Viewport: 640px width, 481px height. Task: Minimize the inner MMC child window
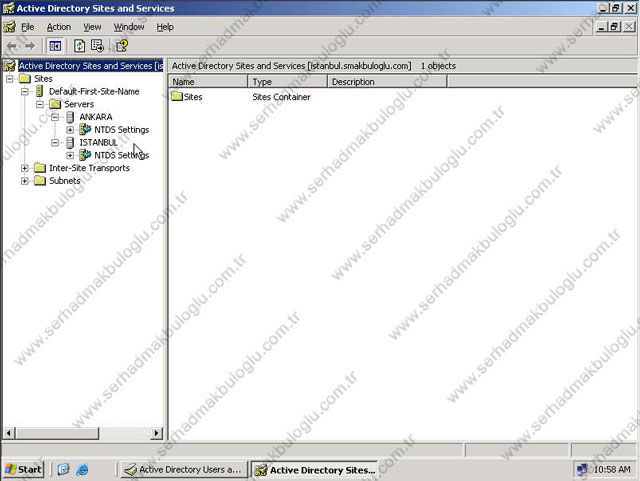pyautogui.click(x=602, y=27)
